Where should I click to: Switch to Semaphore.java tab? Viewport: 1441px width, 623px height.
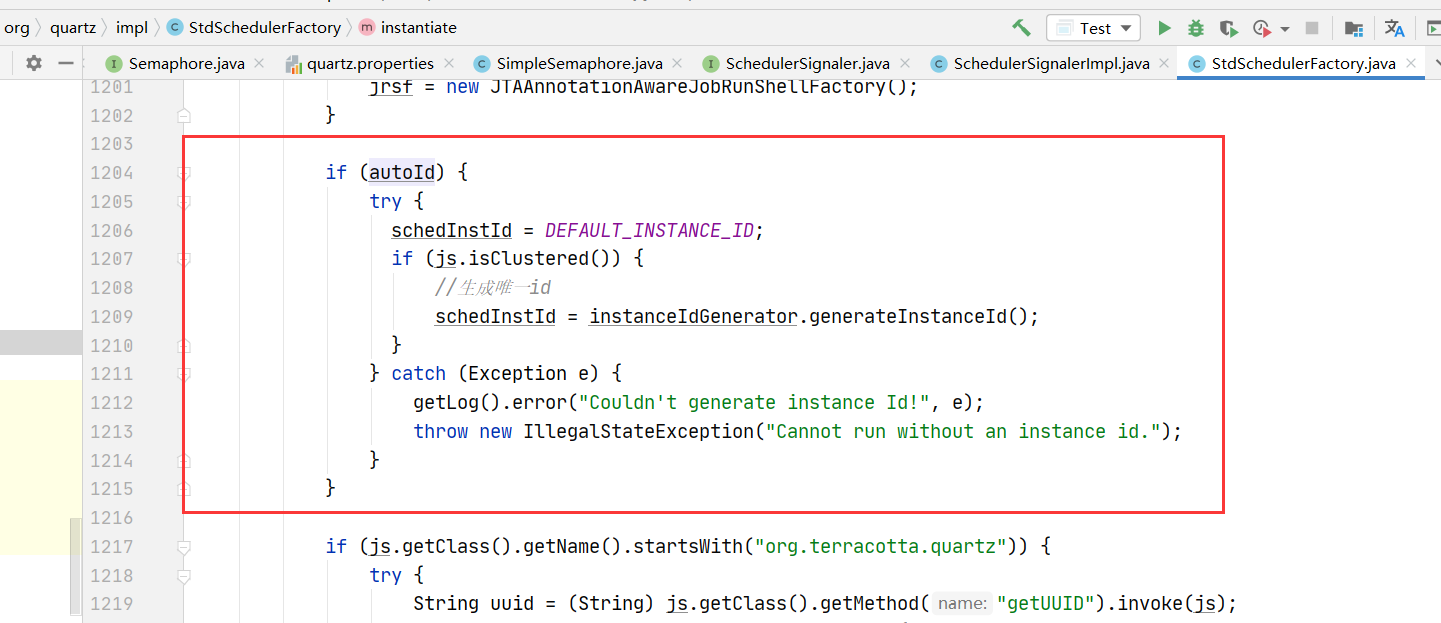coord(186,64)
